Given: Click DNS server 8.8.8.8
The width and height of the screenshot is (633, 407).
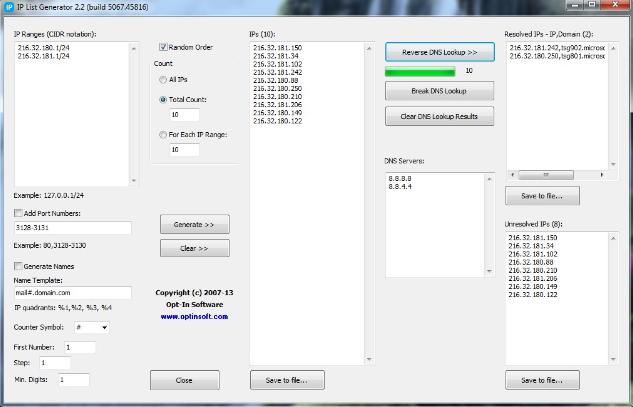Looking at the screenshot, I should (400, 178).
